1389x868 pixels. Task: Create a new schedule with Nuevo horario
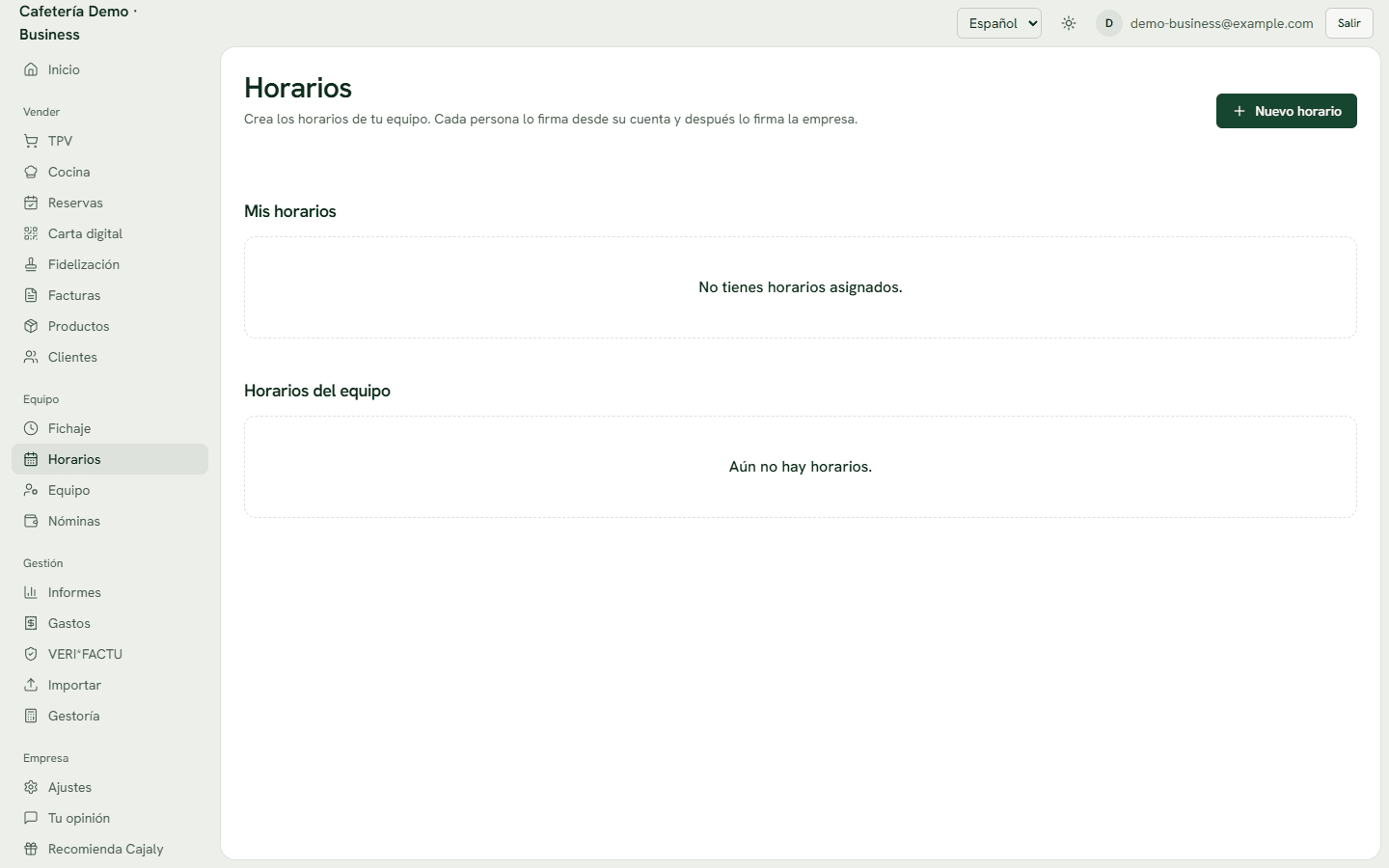pyautogui.click(x=1287, y=111)
